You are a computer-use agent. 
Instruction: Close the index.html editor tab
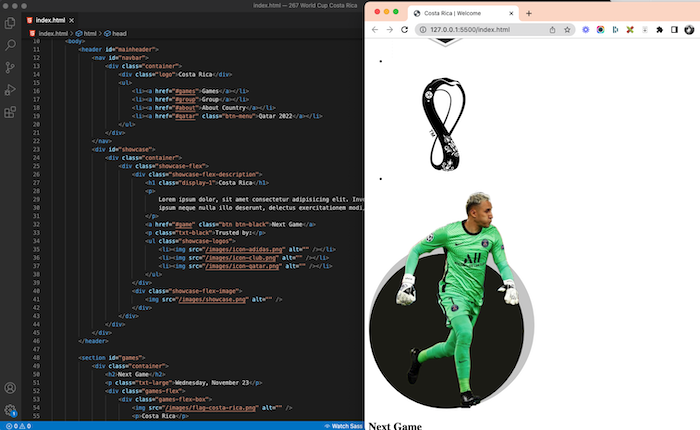71,20
